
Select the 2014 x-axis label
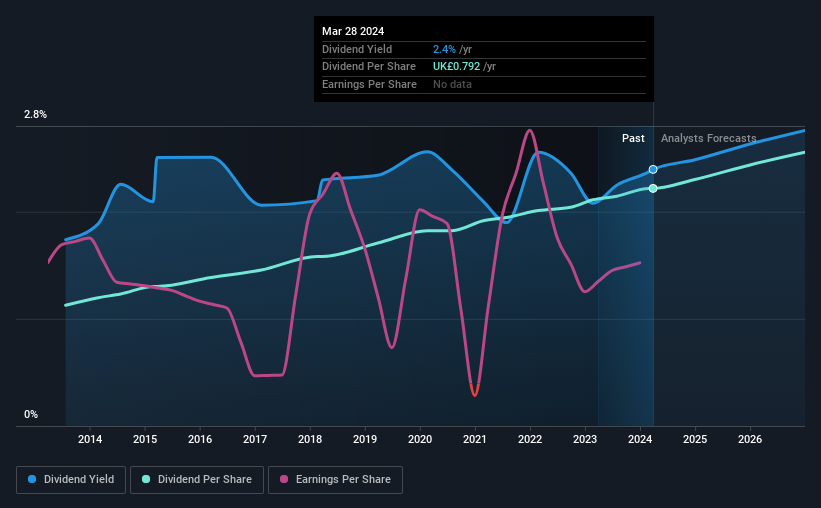pos(90,439)
